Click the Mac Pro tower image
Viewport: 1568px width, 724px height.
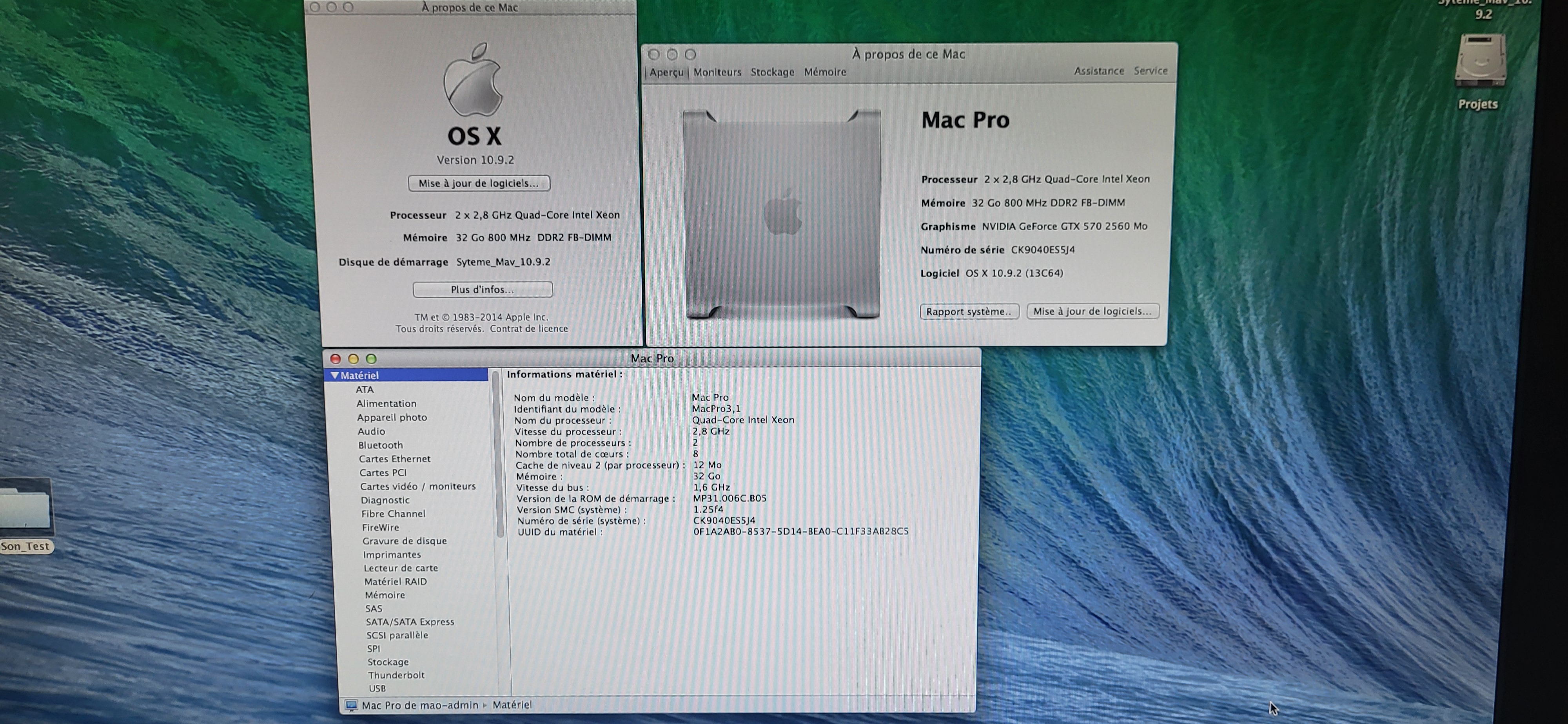(782, 214)
